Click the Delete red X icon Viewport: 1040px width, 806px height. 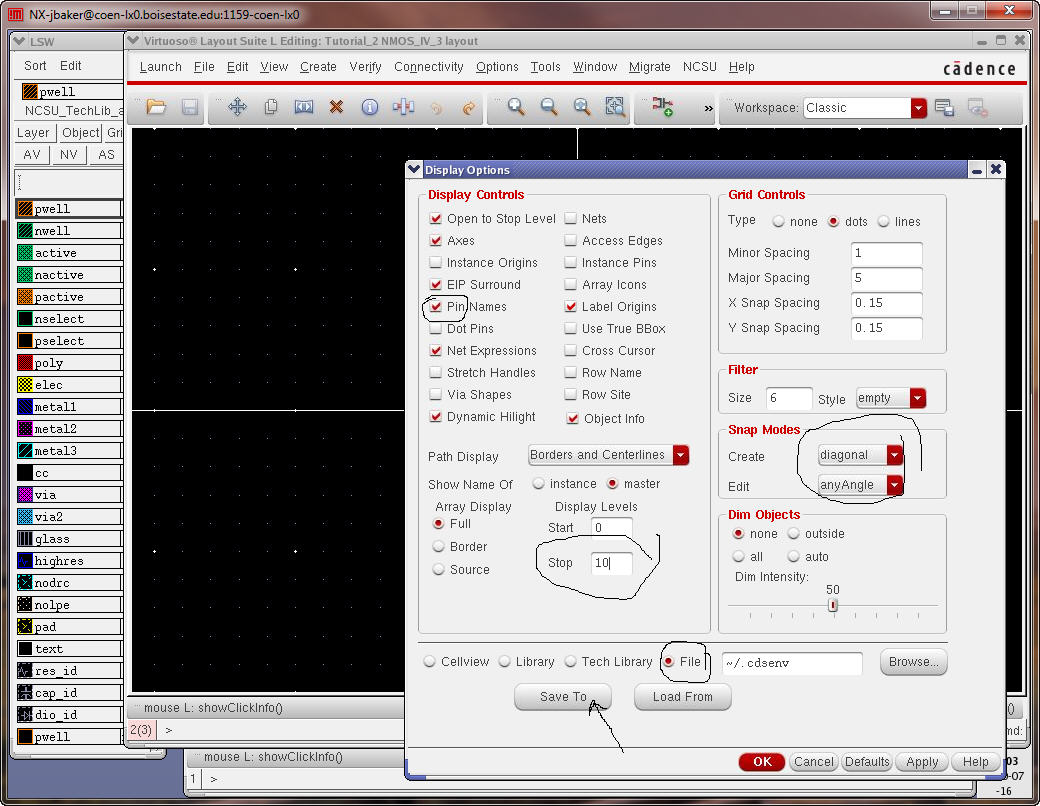point(336,107)
